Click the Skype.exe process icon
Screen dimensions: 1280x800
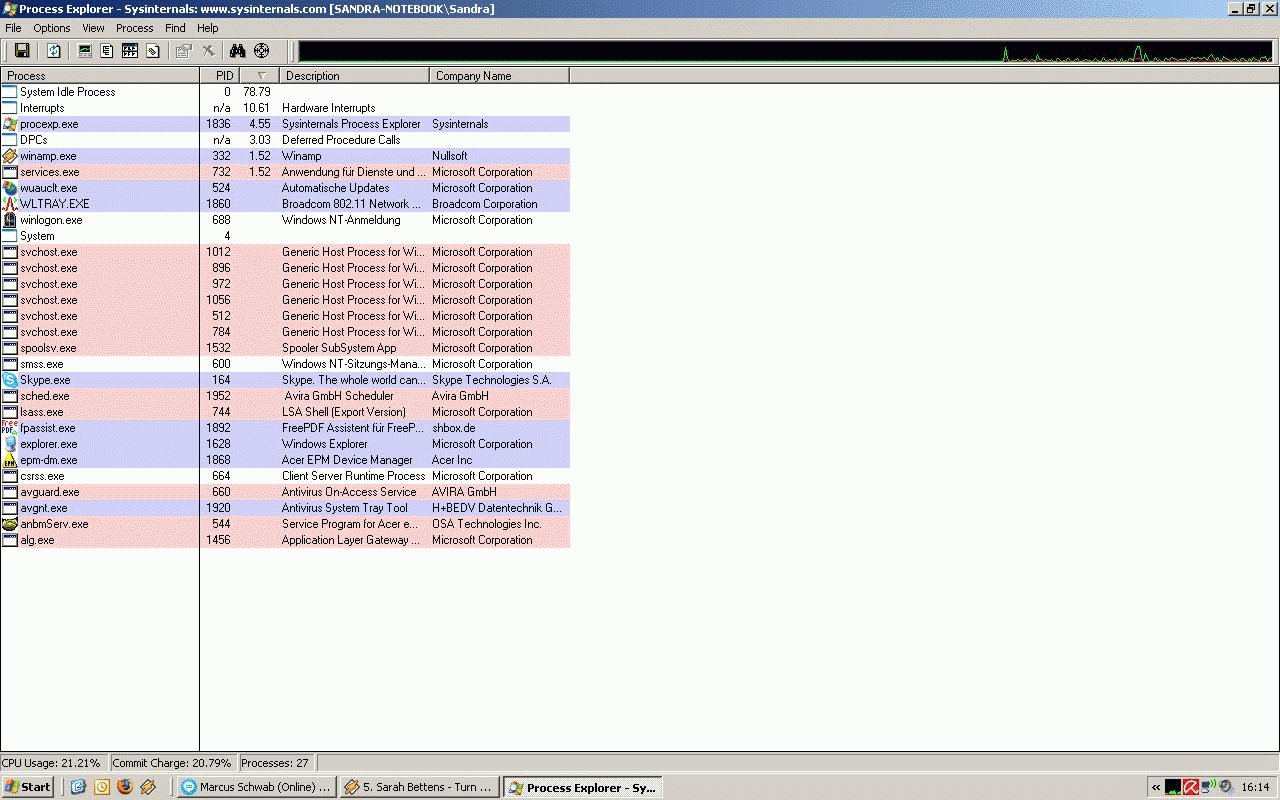[10, 380]
